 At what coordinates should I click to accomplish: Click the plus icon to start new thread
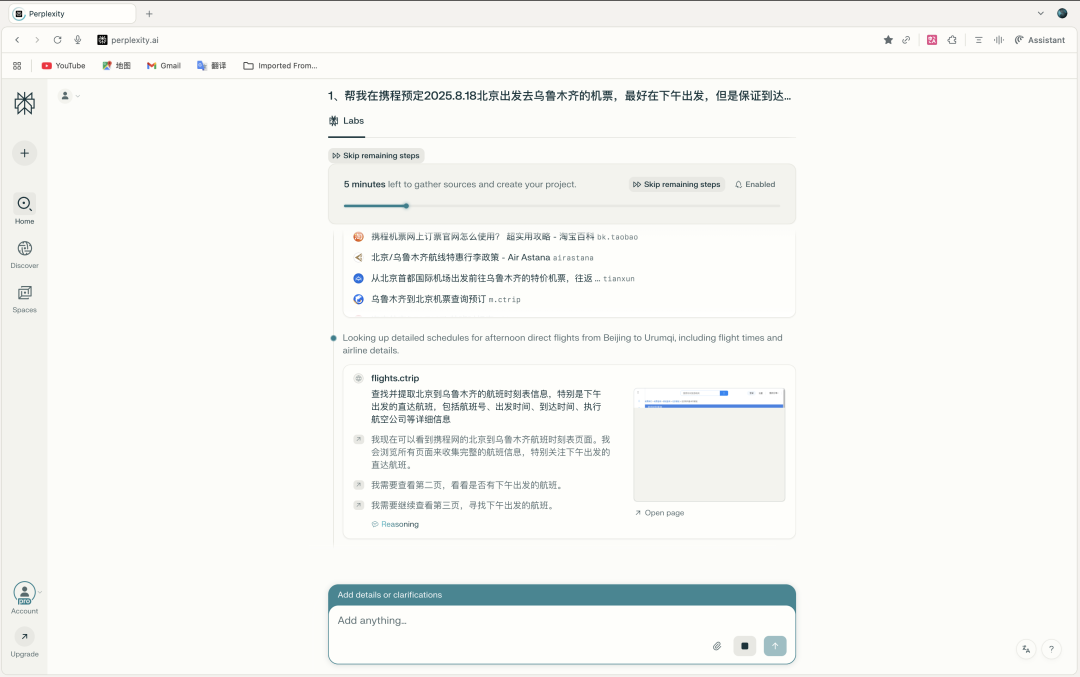tap(23, 153)
